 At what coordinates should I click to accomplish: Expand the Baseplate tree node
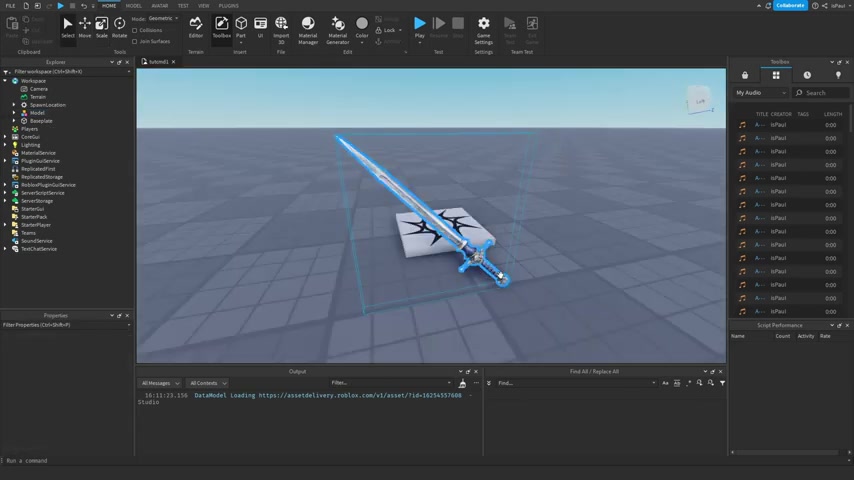[x=14, y=121]
